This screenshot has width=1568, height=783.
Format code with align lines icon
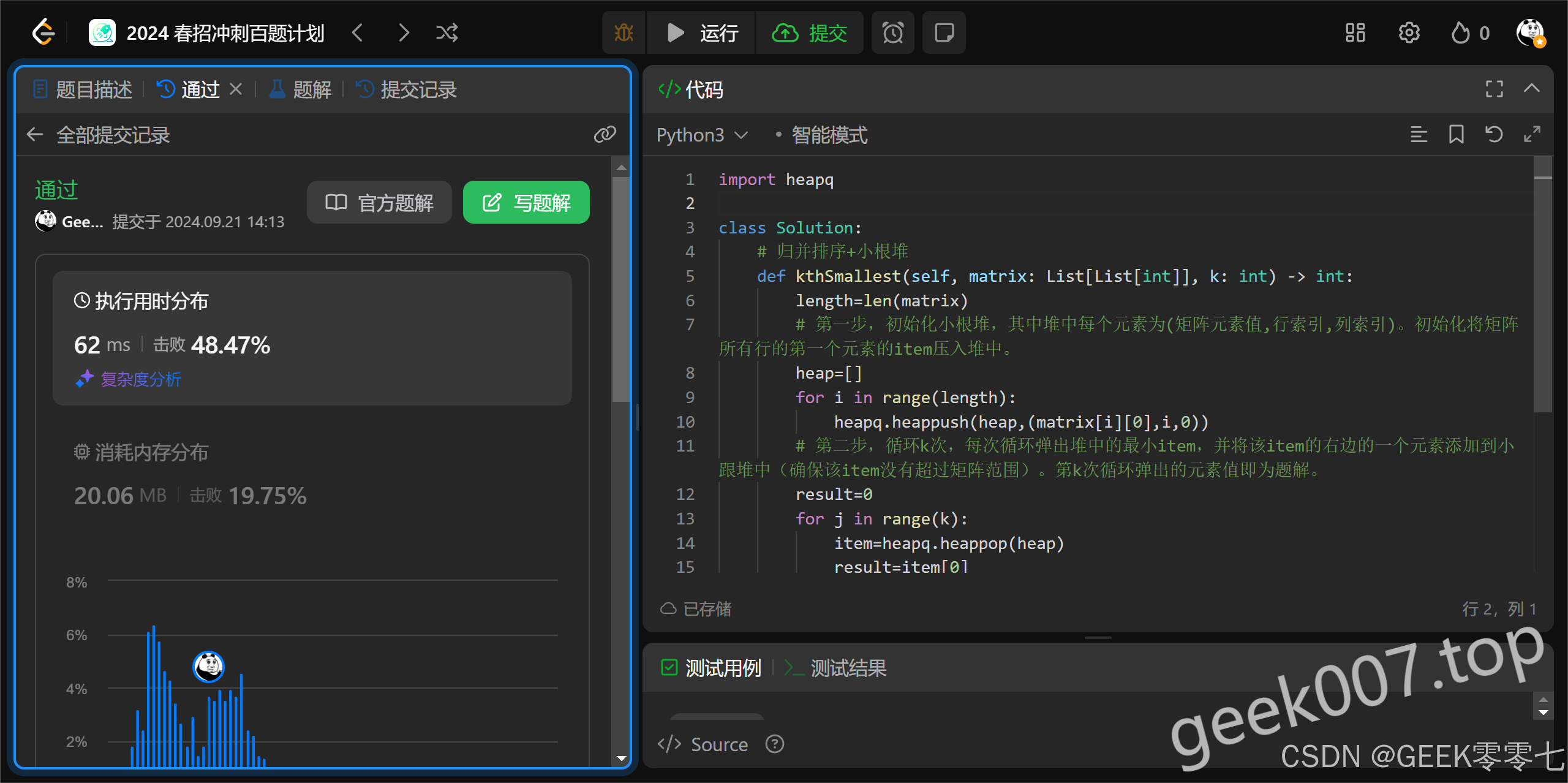[x=1419, y=134]
